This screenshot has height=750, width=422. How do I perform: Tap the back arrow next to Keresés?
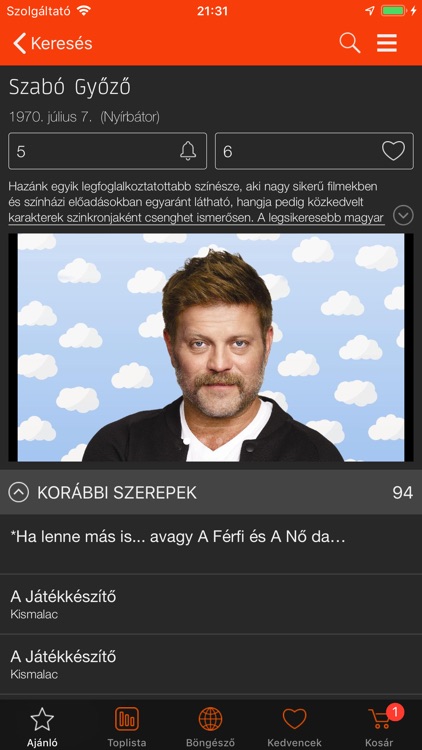[x=20, y=44]
